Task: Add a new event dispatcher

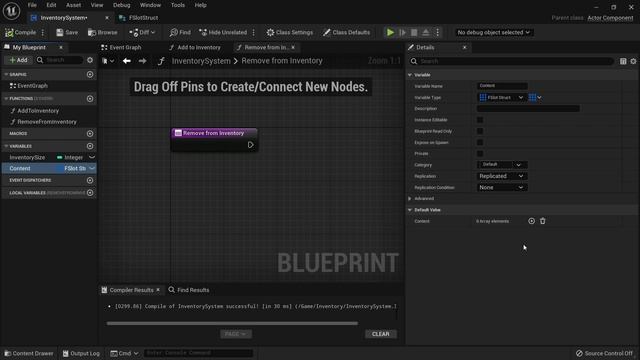Action: (x=90, y=180)
